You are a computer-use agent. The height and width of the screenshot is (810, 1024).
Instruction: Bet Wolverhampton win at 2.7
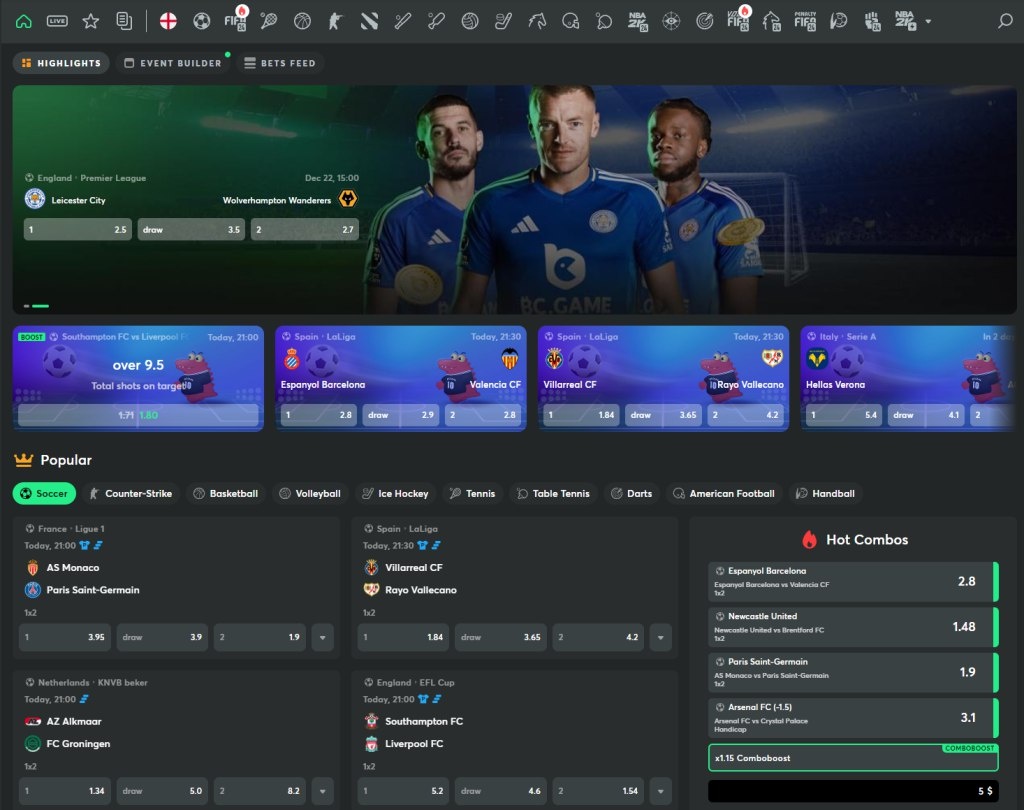point(305,229)
